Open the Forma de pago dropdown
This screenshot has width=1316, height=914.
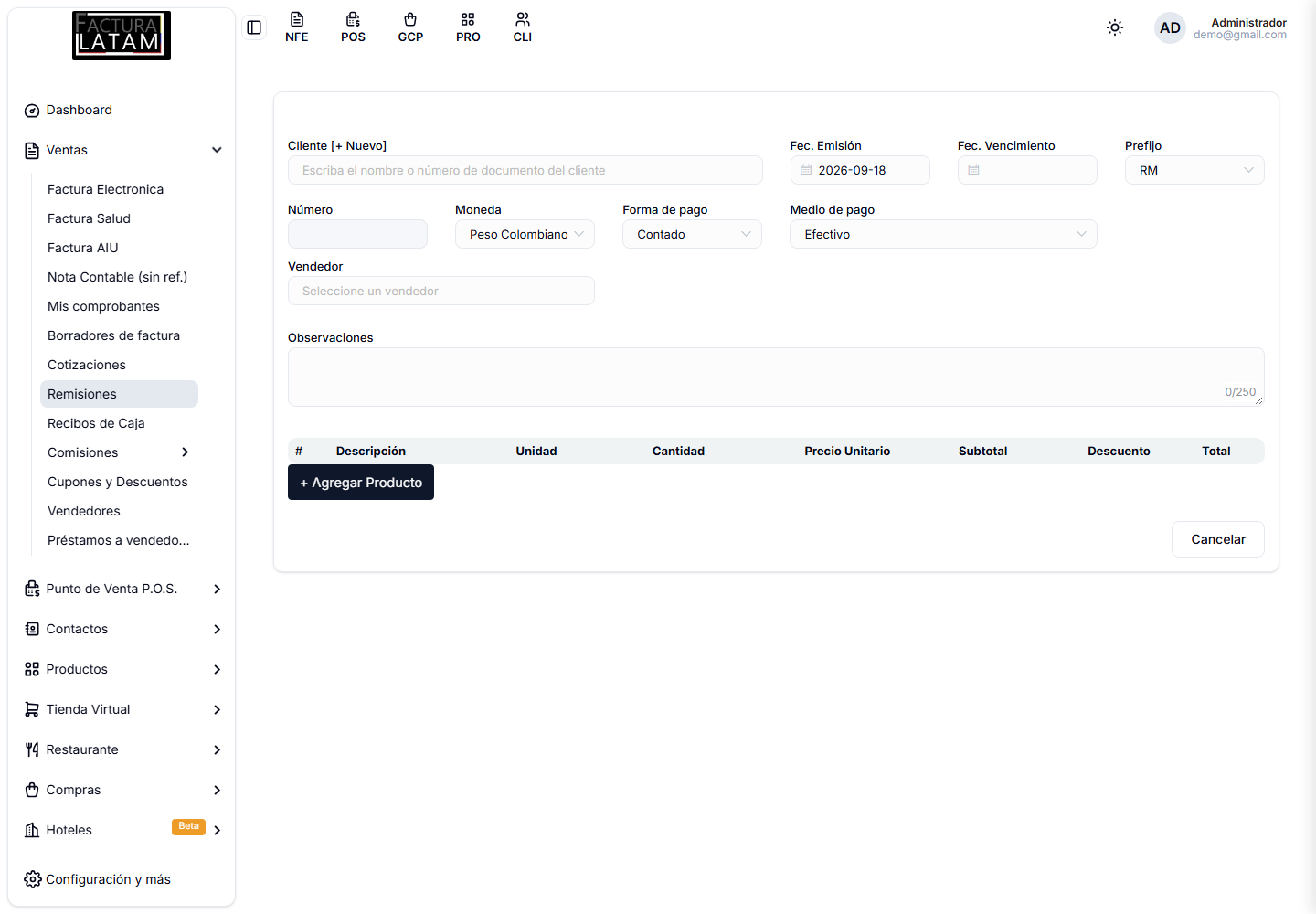pyautogui.click(x=692, y=234)
